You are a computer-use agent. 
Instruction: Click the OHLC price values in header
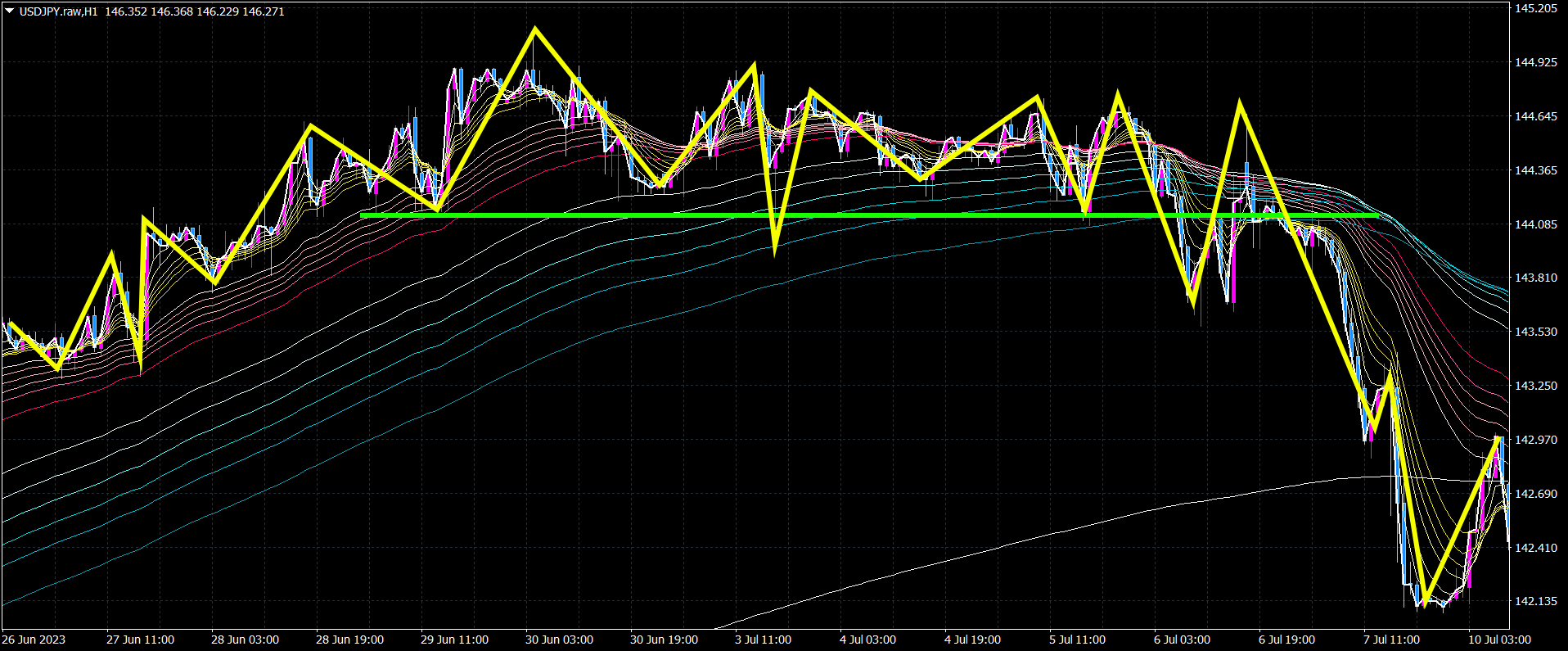(x=194, y=11)
